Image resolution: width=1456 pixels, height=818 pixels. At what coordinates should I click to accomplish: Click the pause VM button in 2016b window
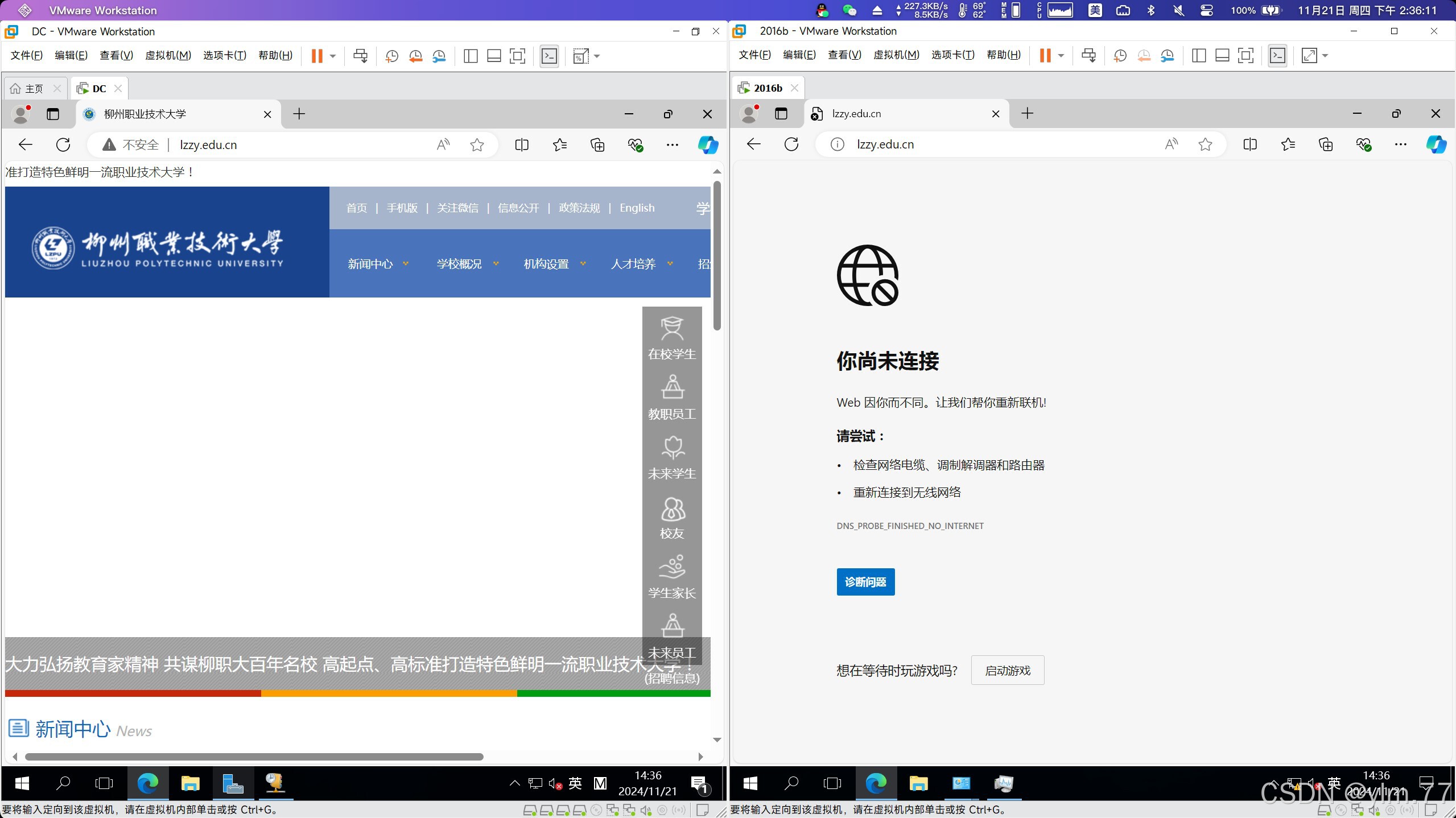pyautogui.click(x=1045, y=55)
